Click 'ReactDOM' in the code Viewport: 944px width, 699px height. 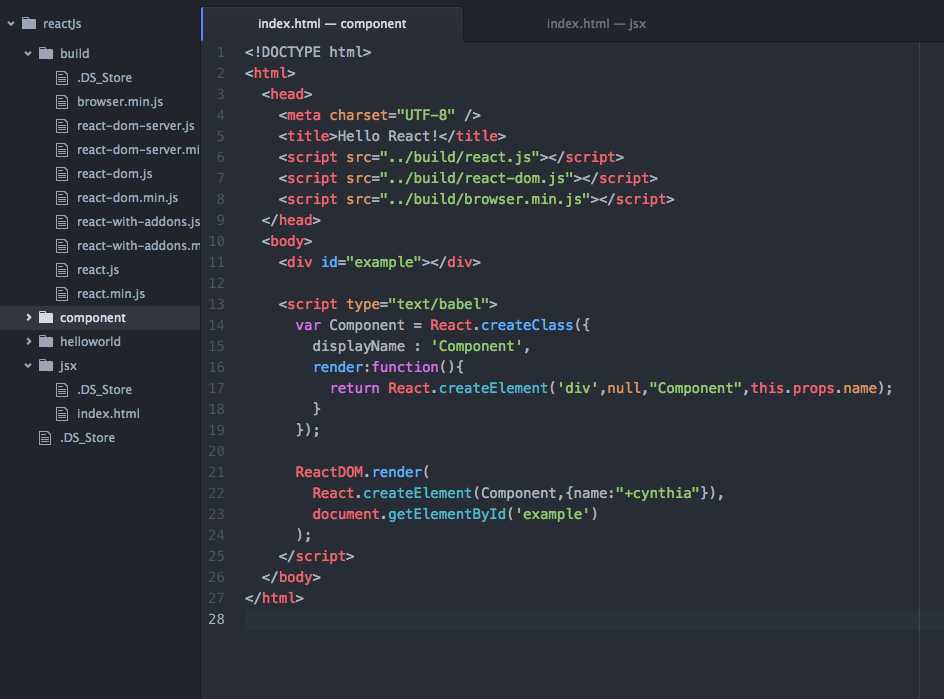tap(329, 472)
